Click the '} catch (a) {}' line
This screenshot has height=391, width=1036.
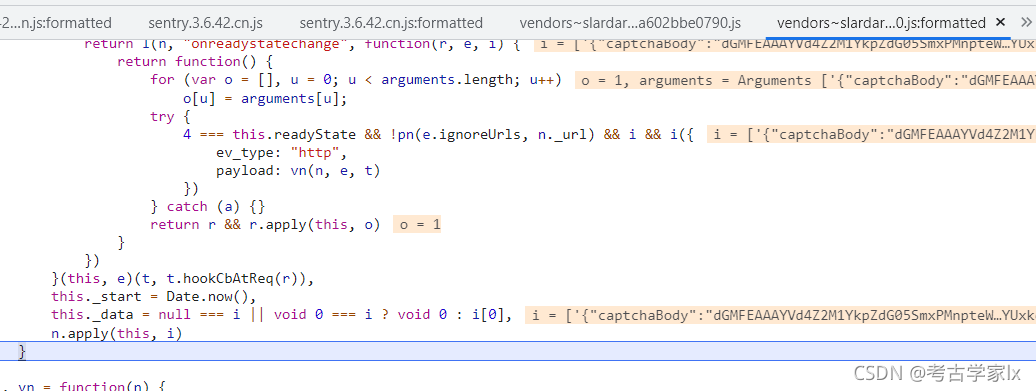[x=207, y=207]
